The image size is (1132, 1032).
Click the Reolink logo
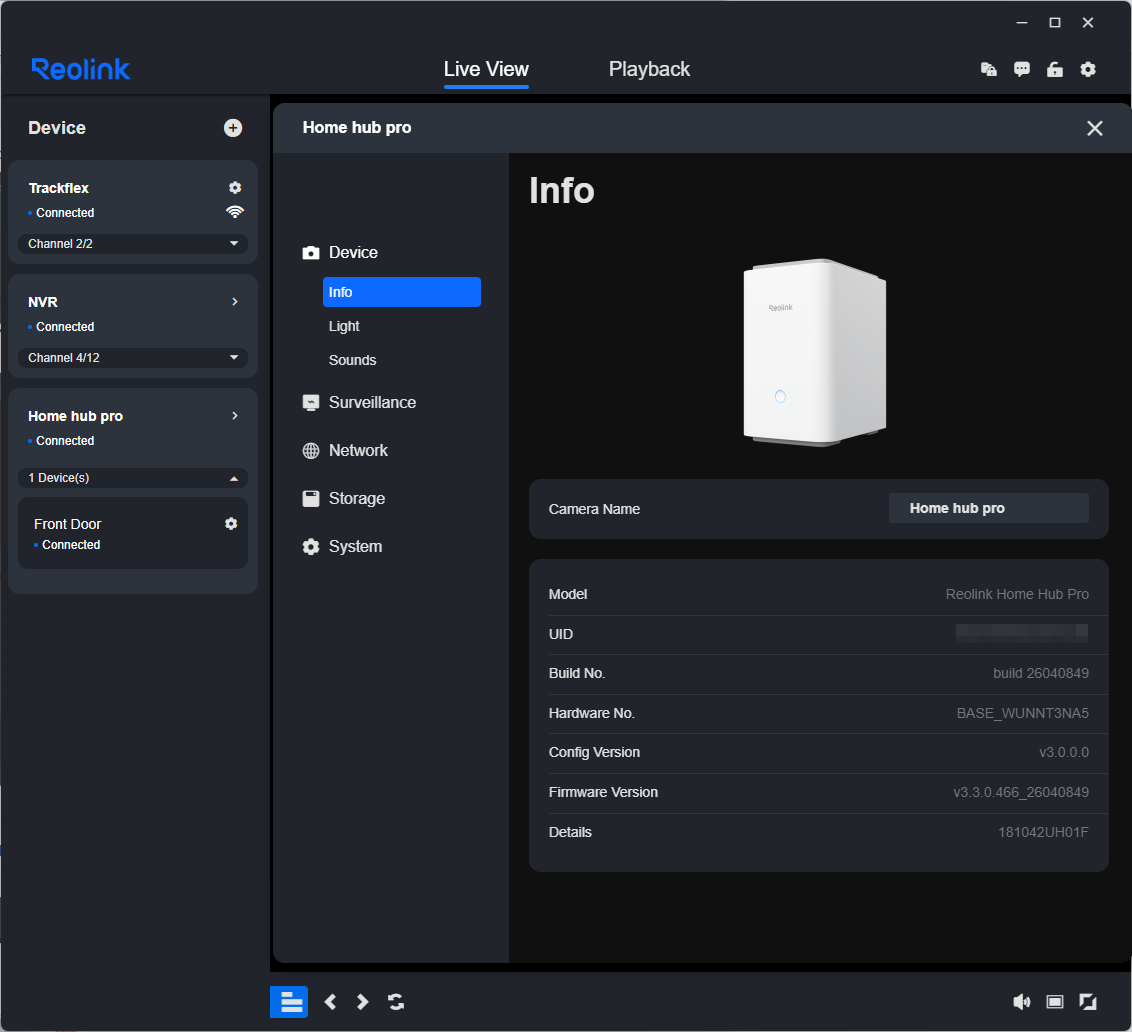(x=80, y=69)
